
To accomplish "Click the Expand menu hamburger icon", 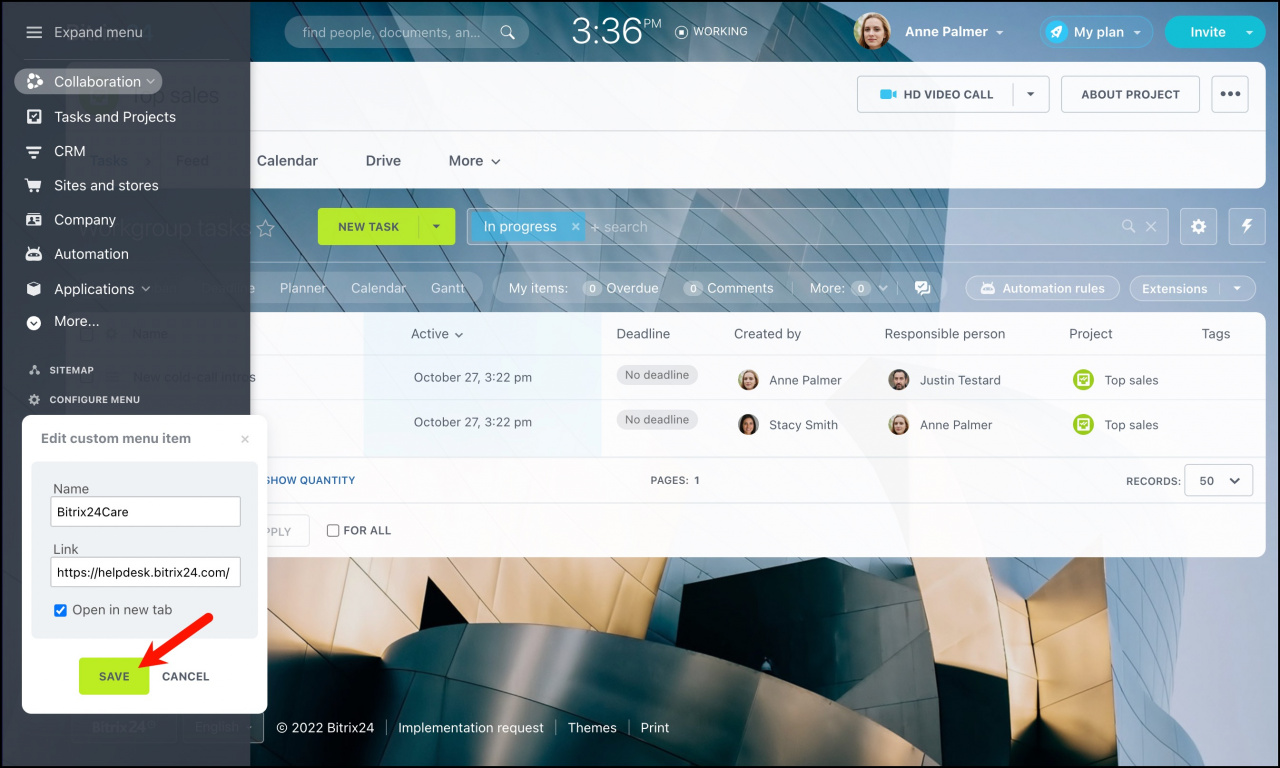I will 34,32.
